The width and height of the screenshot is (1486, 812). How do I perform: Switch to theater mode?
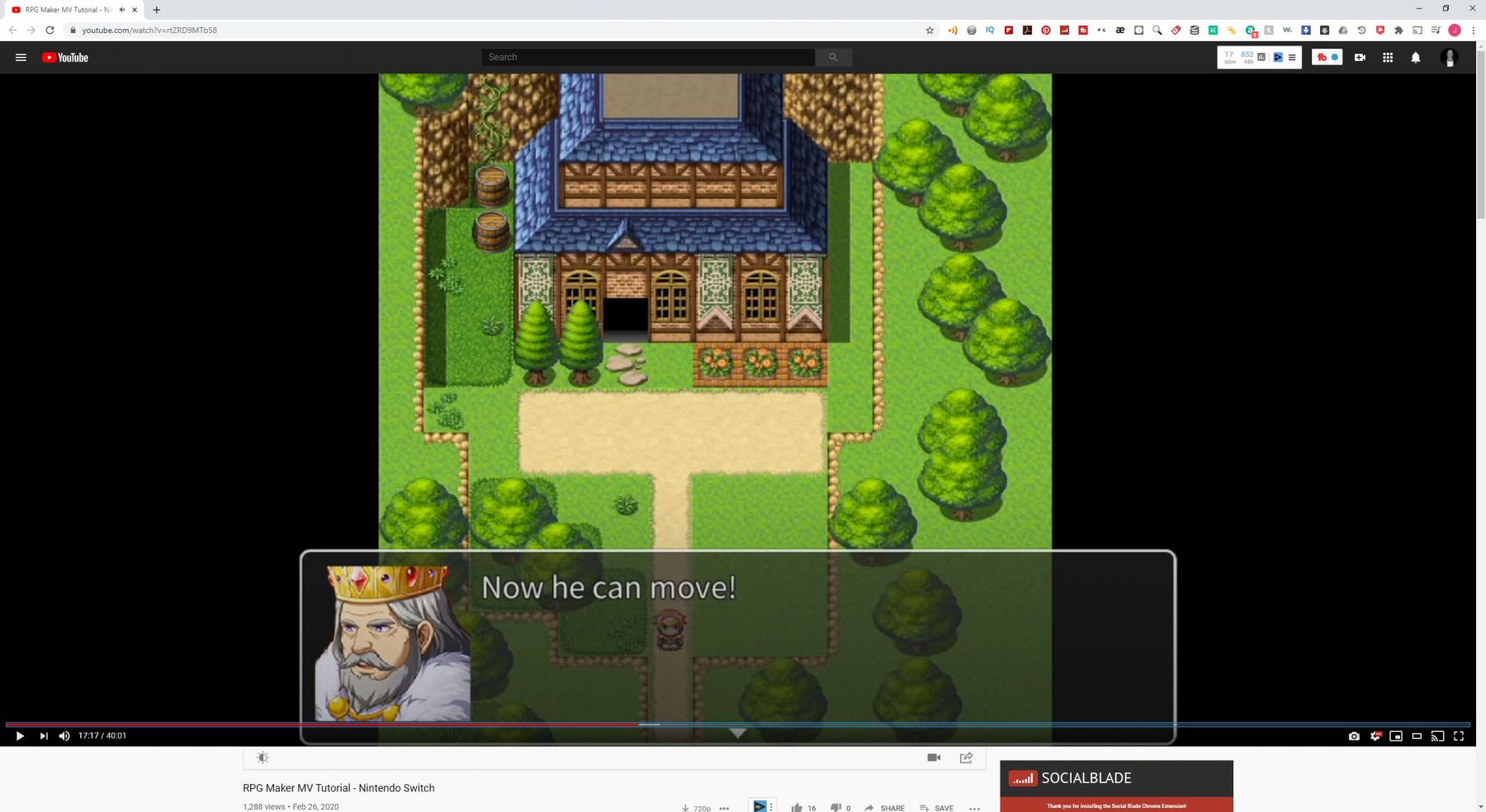click(x=1417, y=736)
